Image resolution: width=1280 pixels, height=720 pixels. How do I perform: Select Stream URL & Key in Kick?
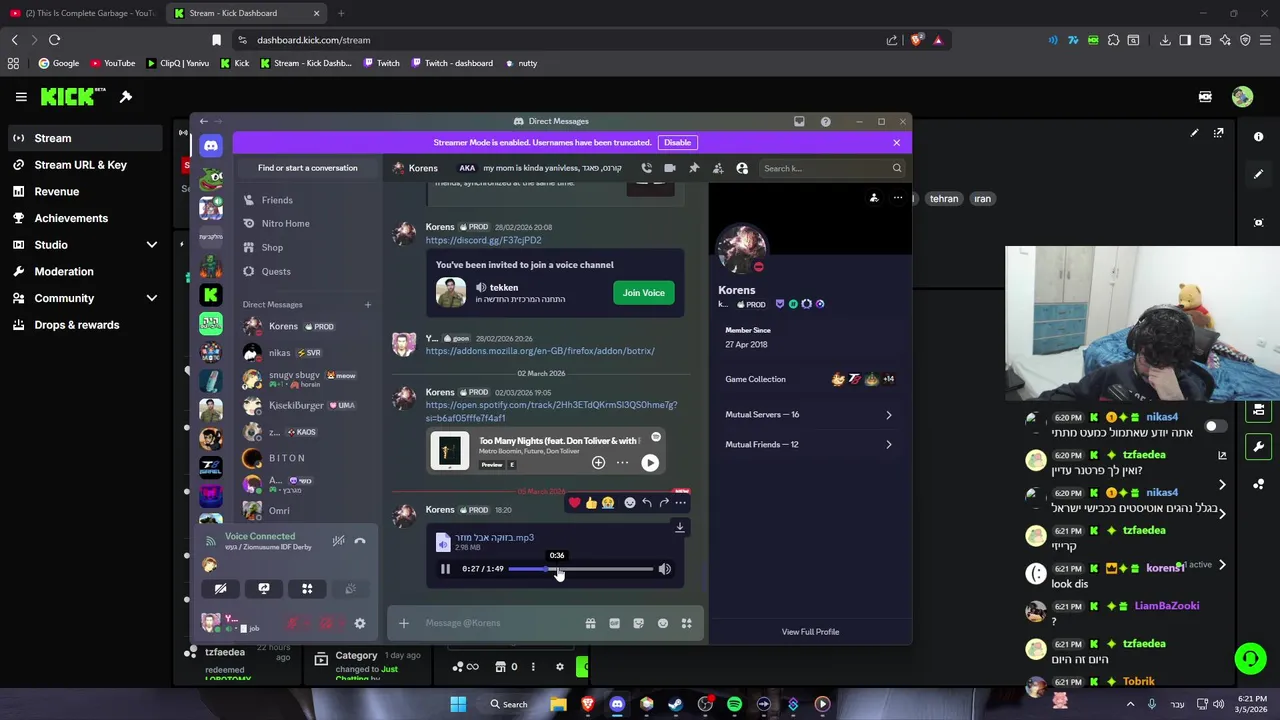(x=84, y=165)
